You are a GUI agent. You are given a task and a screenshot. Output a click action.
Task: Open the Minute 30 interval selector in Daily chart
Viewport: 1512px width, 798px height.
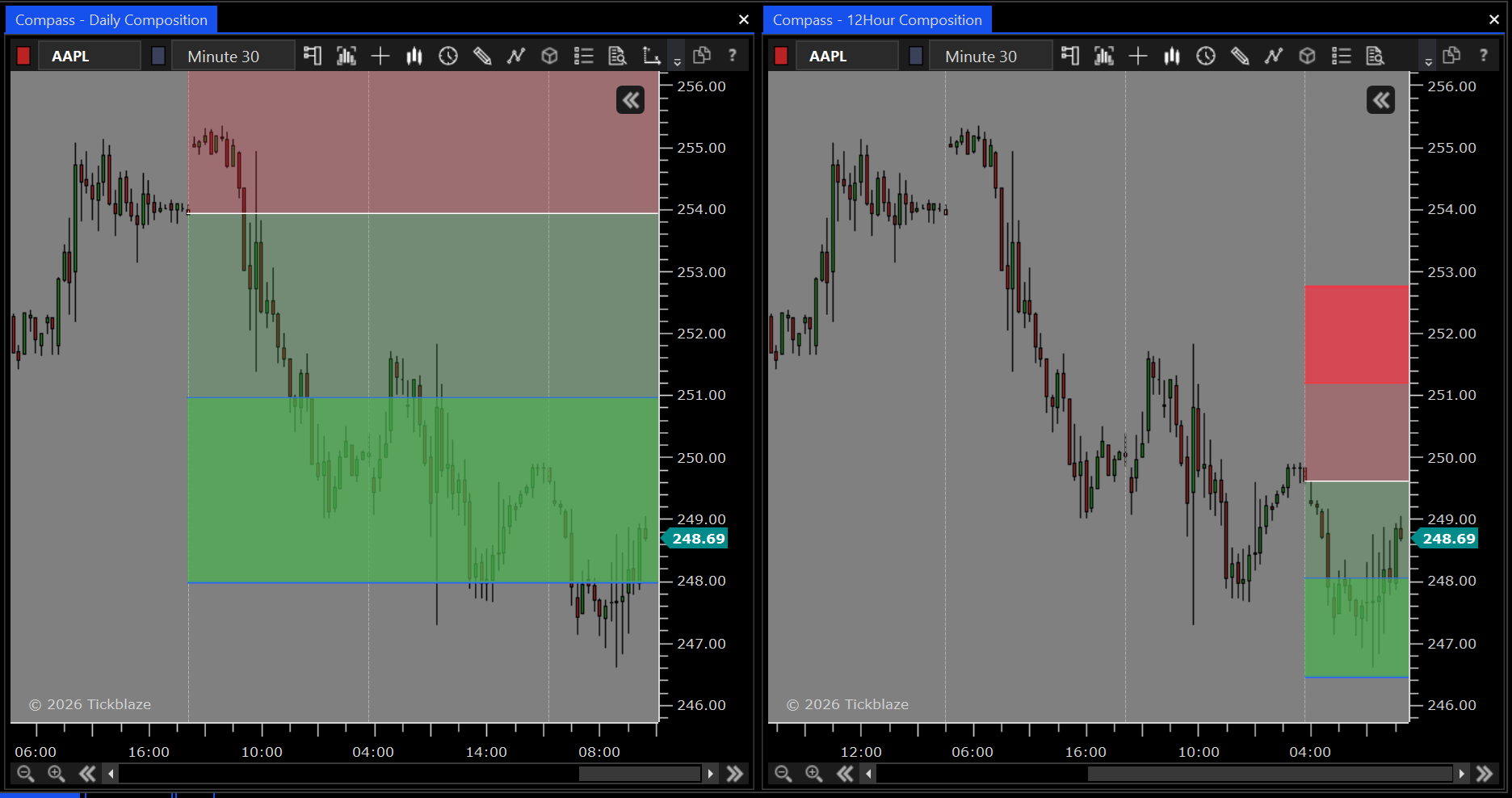[233, 56]
